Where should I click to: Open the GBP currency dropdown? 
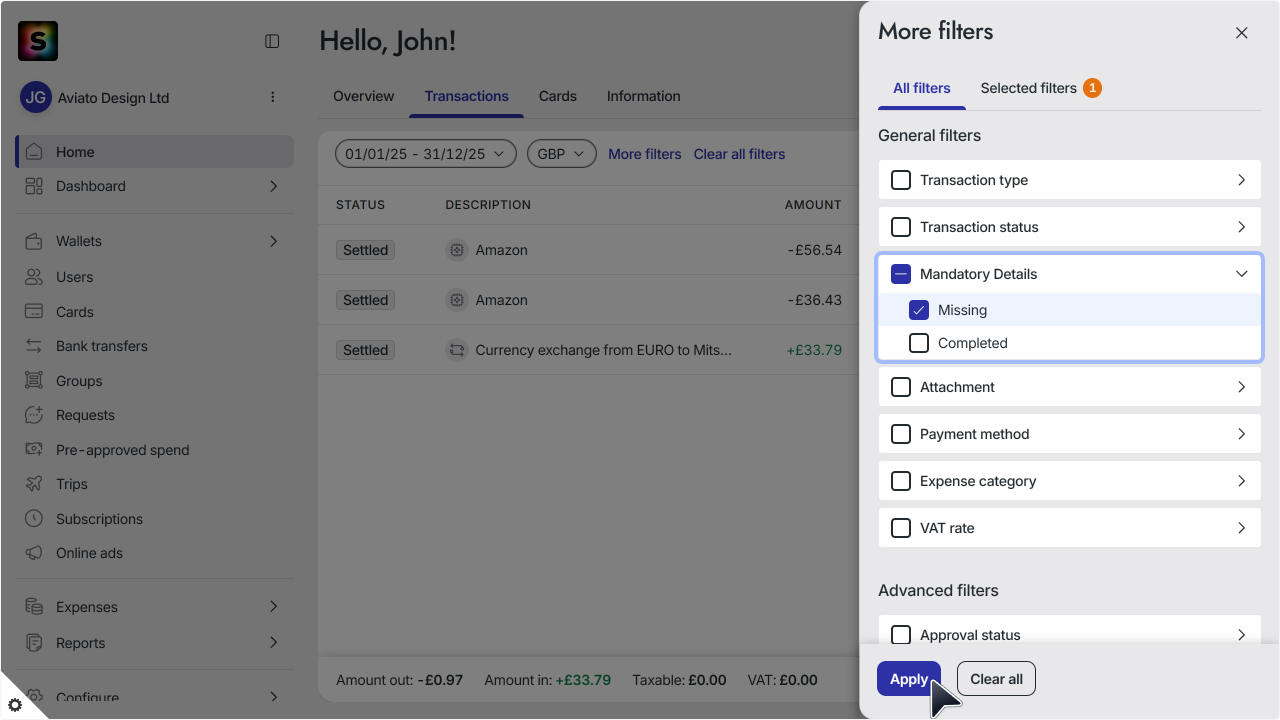(x=562, y=154)
